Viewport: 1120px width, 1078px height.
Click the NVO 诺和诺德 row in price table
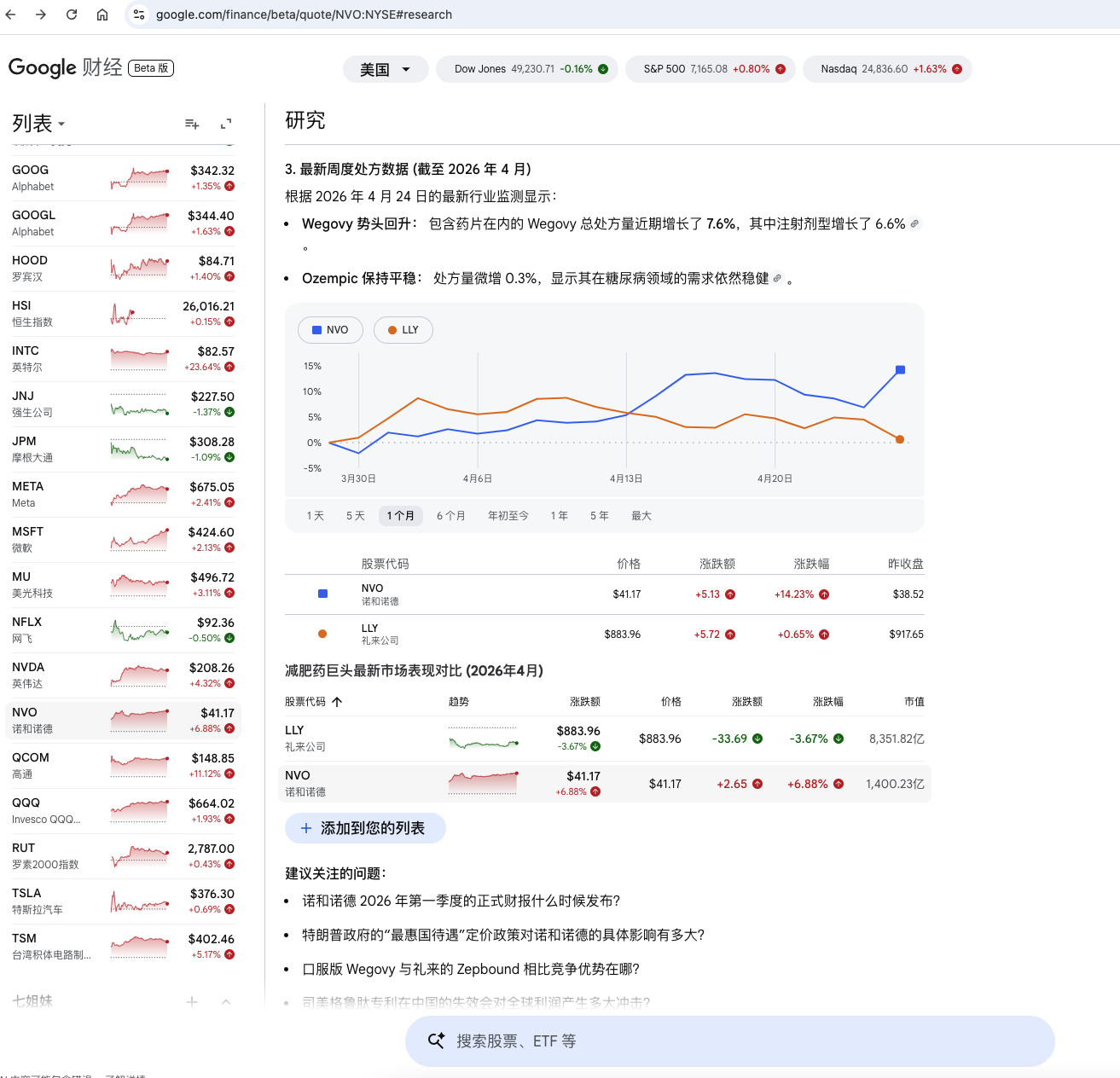click(605, 594)
